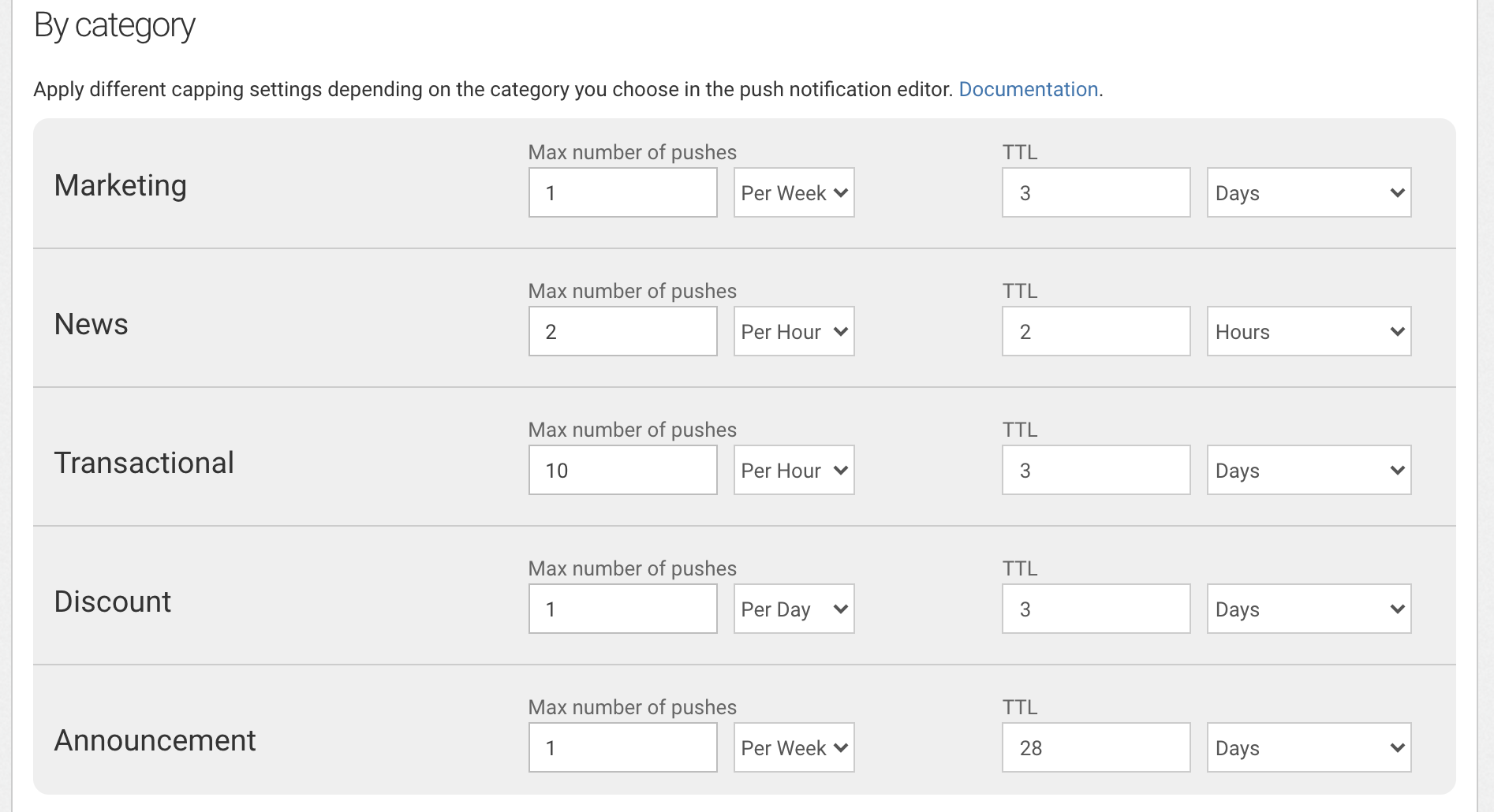
Task: Click News TTL value field
Action: [x=1096, y=331]
